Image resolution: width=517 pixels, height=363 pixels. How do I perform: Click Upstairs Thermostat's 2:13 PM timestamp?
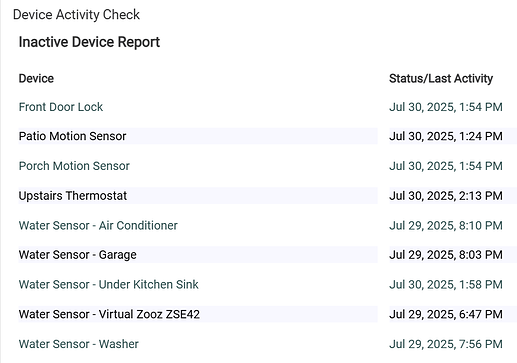click(x=446, y=196)
